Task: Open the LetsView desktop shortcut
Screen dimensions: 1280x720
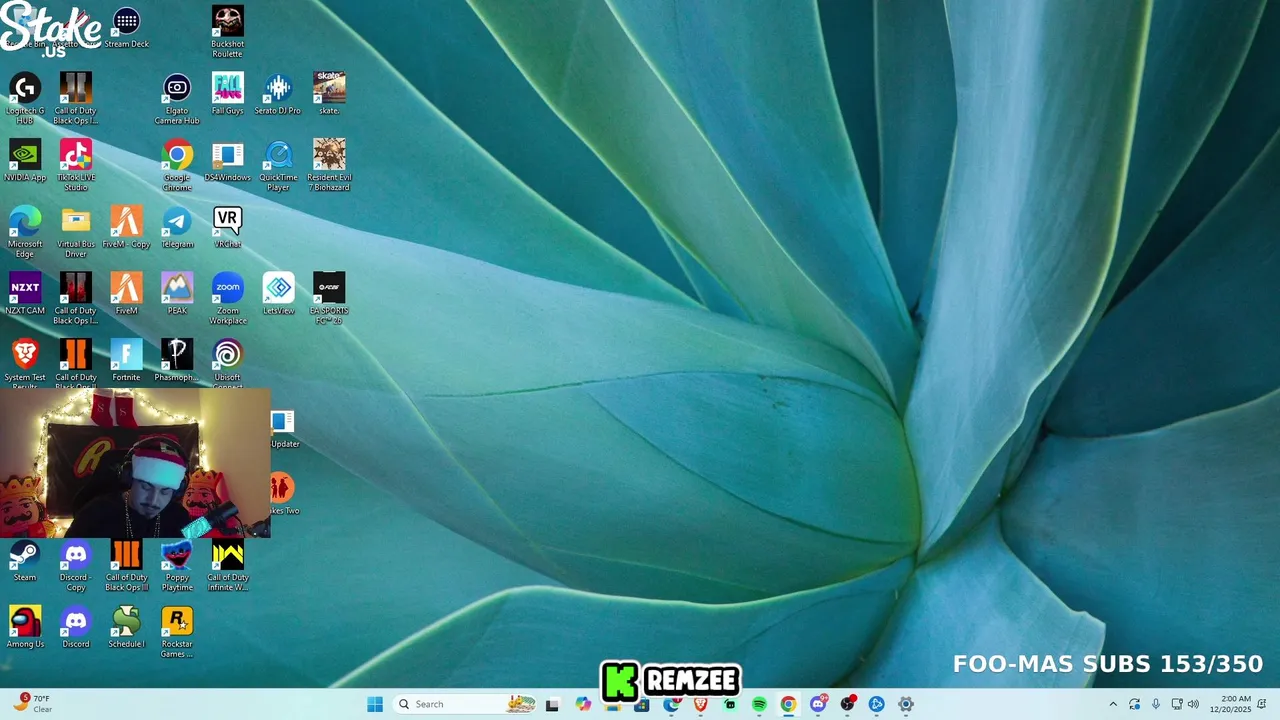Action: click(278, 294)
